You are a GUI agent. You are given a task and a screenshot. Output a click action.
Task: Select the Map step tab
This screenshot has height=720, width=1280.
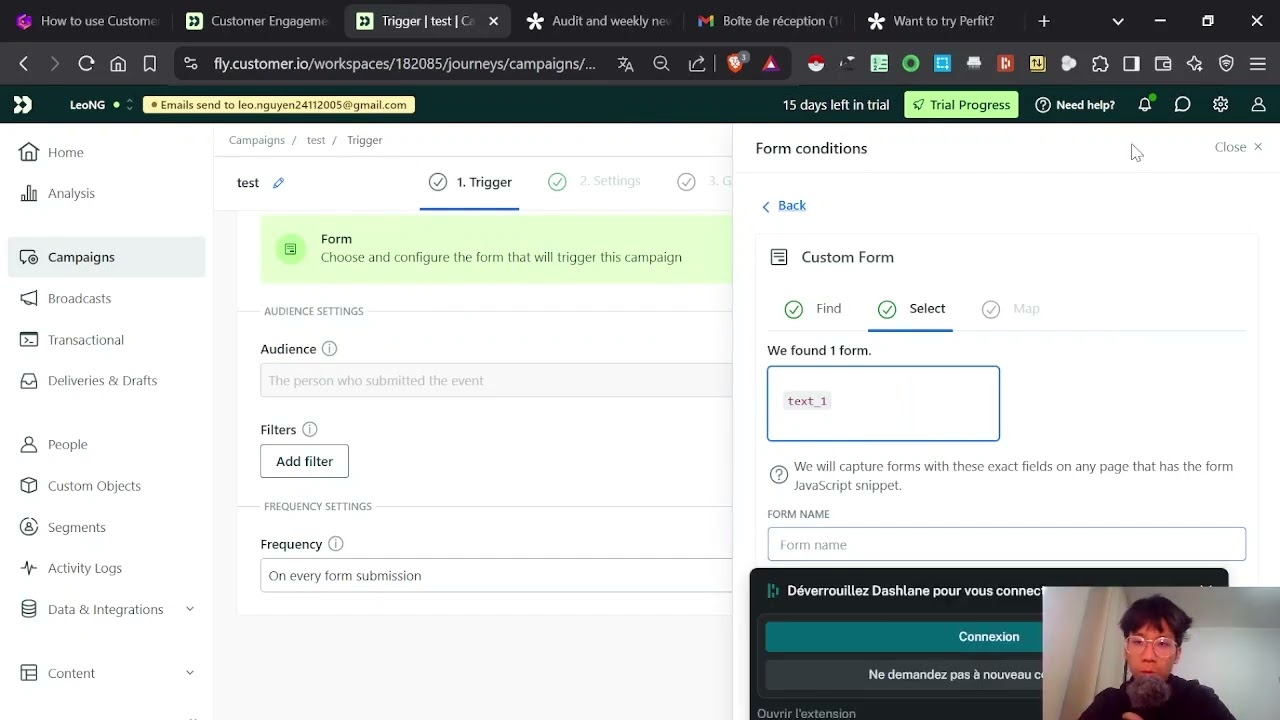(x=1011, y=309)
